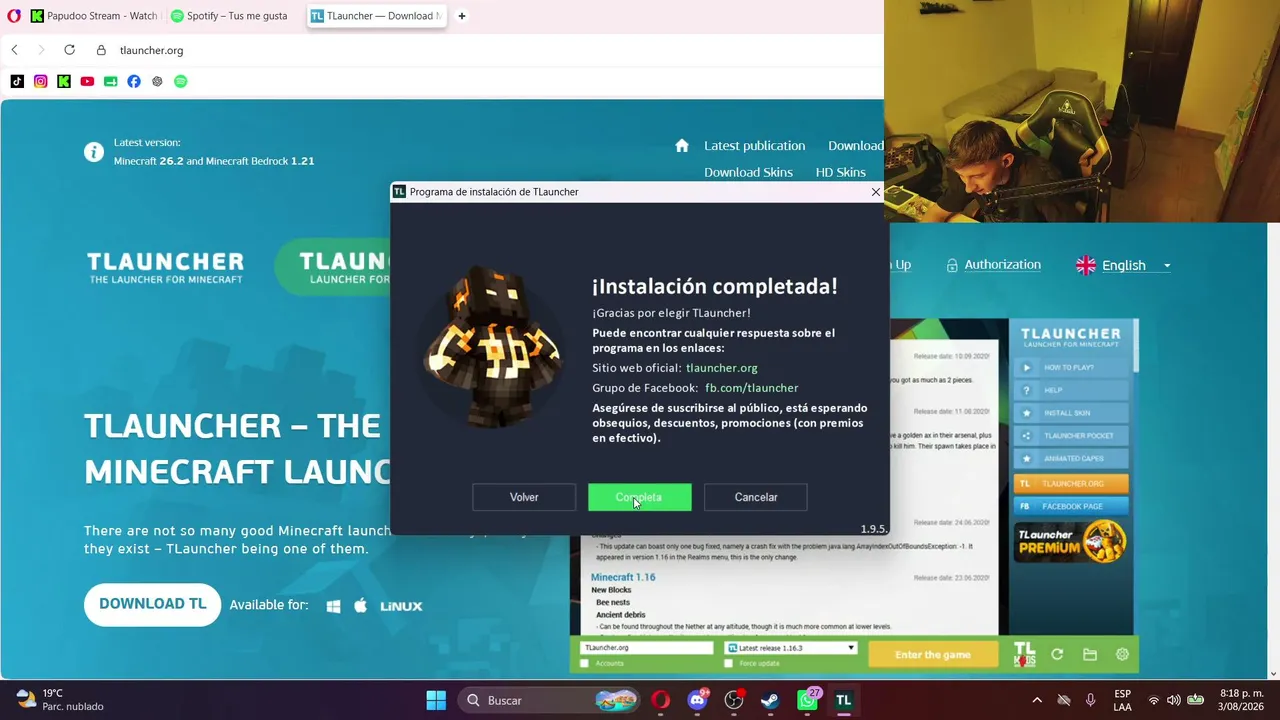Open the Kick bookmark in bookmarks bar
Image resolution: width=1280 pixels, height=720 pixels.
[64, 81]
